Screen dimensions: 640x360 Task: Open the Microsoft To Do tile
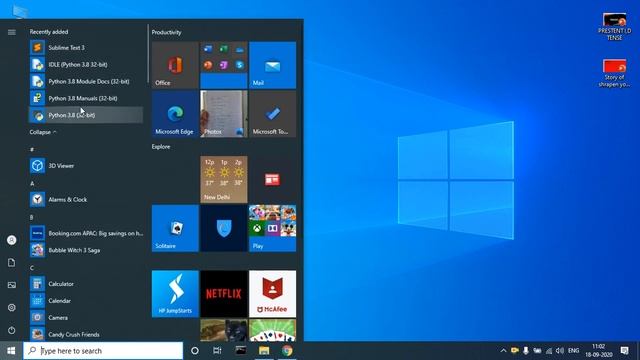tap(273, 114)
